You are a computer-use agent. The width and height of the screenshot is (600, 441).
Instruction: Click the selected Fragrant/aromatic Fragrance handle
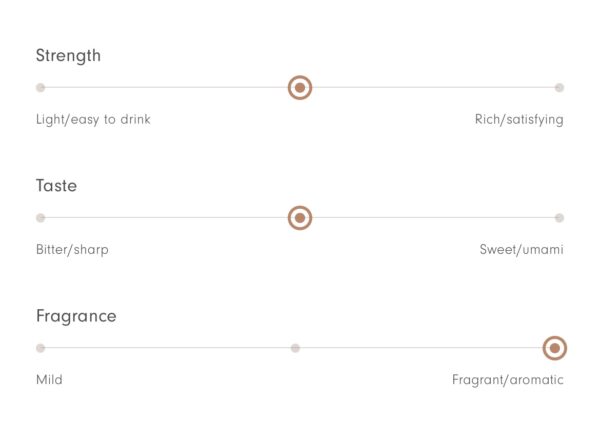tap(555, 348)
